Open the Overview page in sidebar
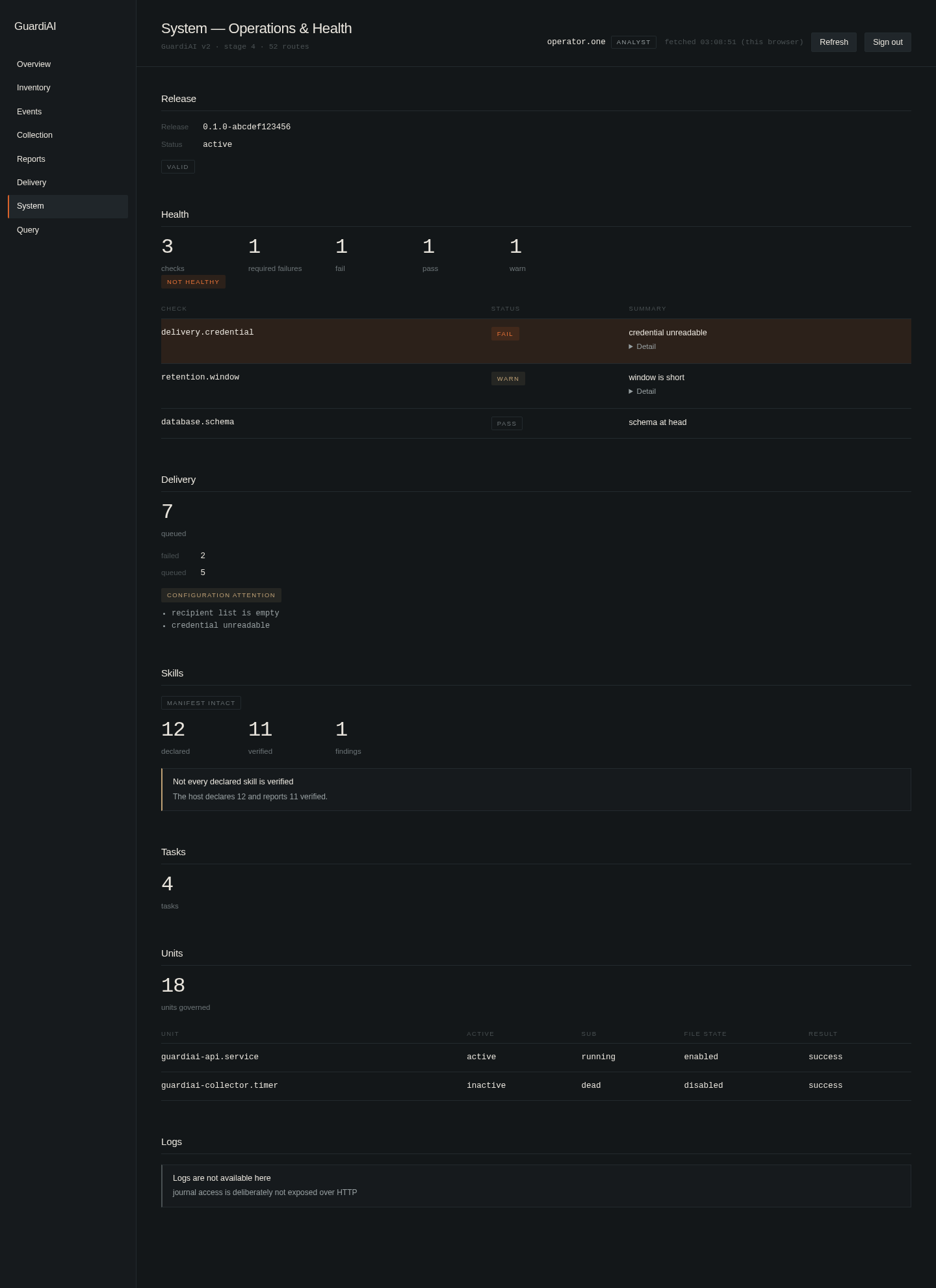The image size is (936, 1288). click(x=68, y=64)
